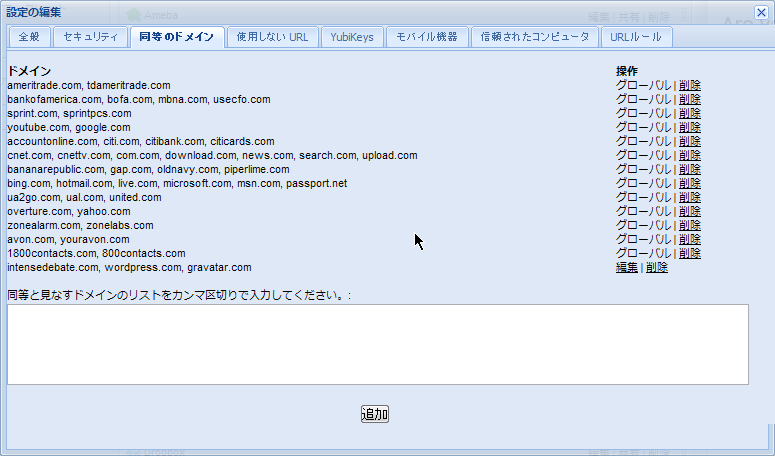775x456 pixels.
Task: Click the ドメイン column header
Action: pyautogui.click(x=29, y=71)
